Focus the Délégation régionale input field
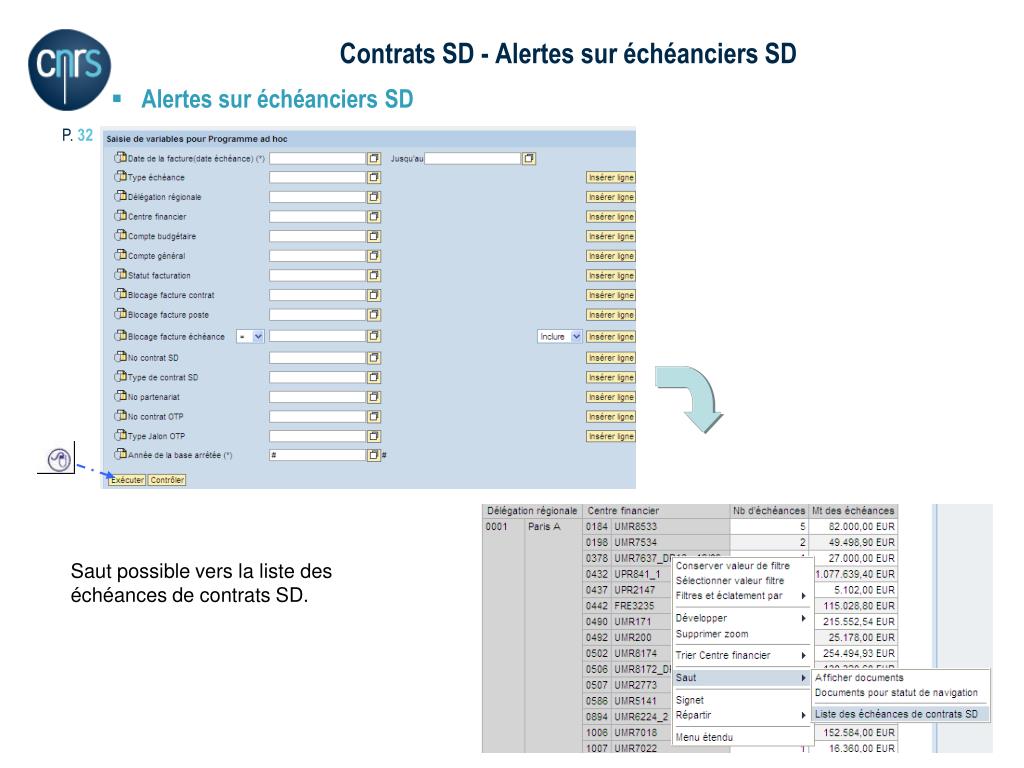This screenshot has width=1024, height=768. 317,197
